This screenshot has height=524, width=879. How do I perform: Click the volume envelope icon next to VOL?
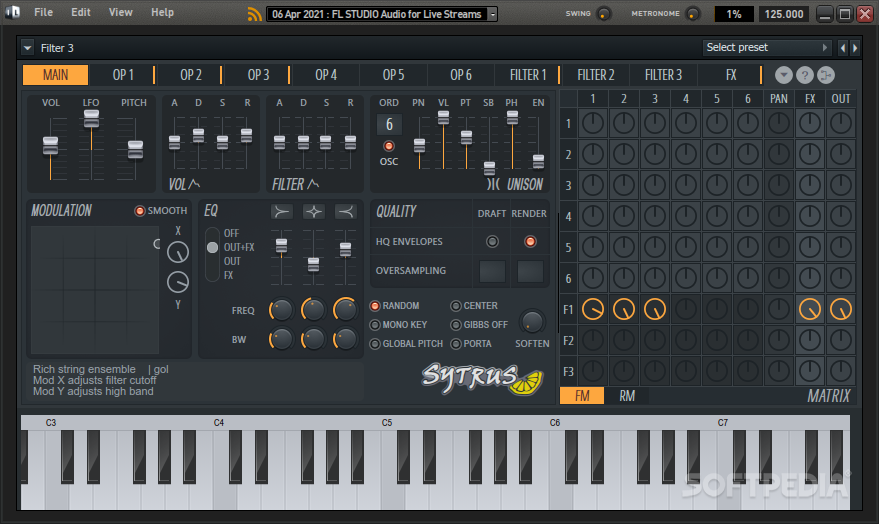[x=194, y=184]
